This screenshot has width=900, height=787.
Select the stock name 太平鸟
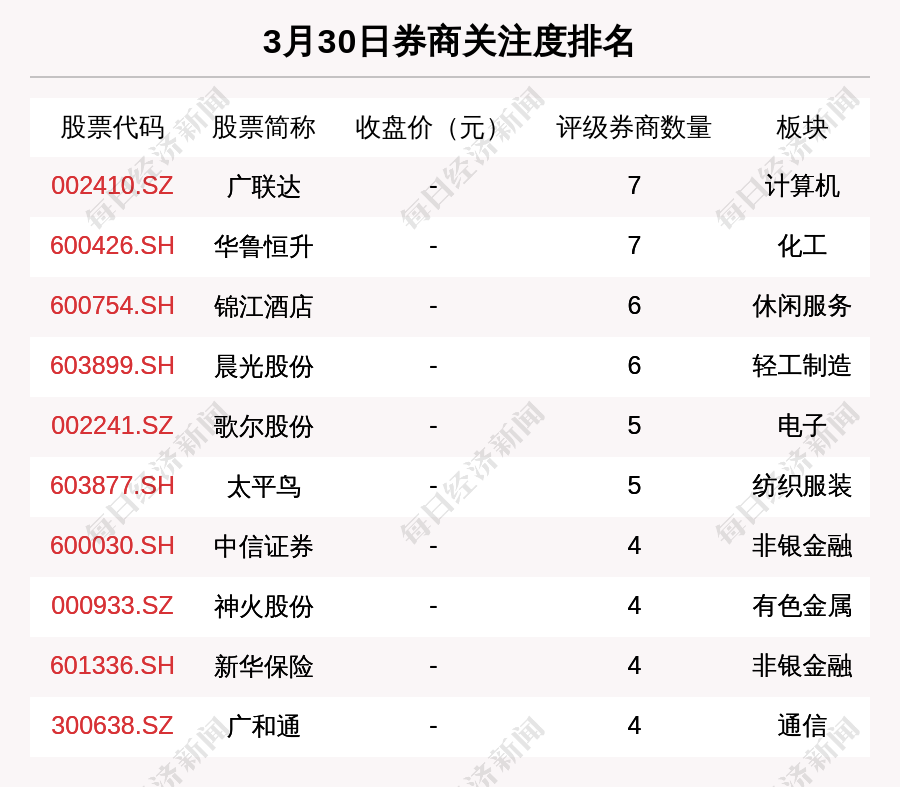tap(263, 486)
